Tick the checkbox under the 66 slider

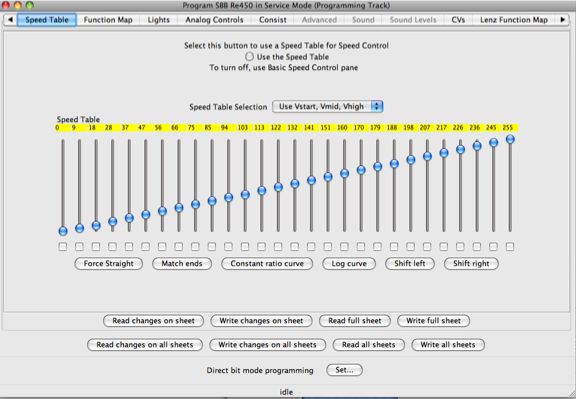point(179,247)
